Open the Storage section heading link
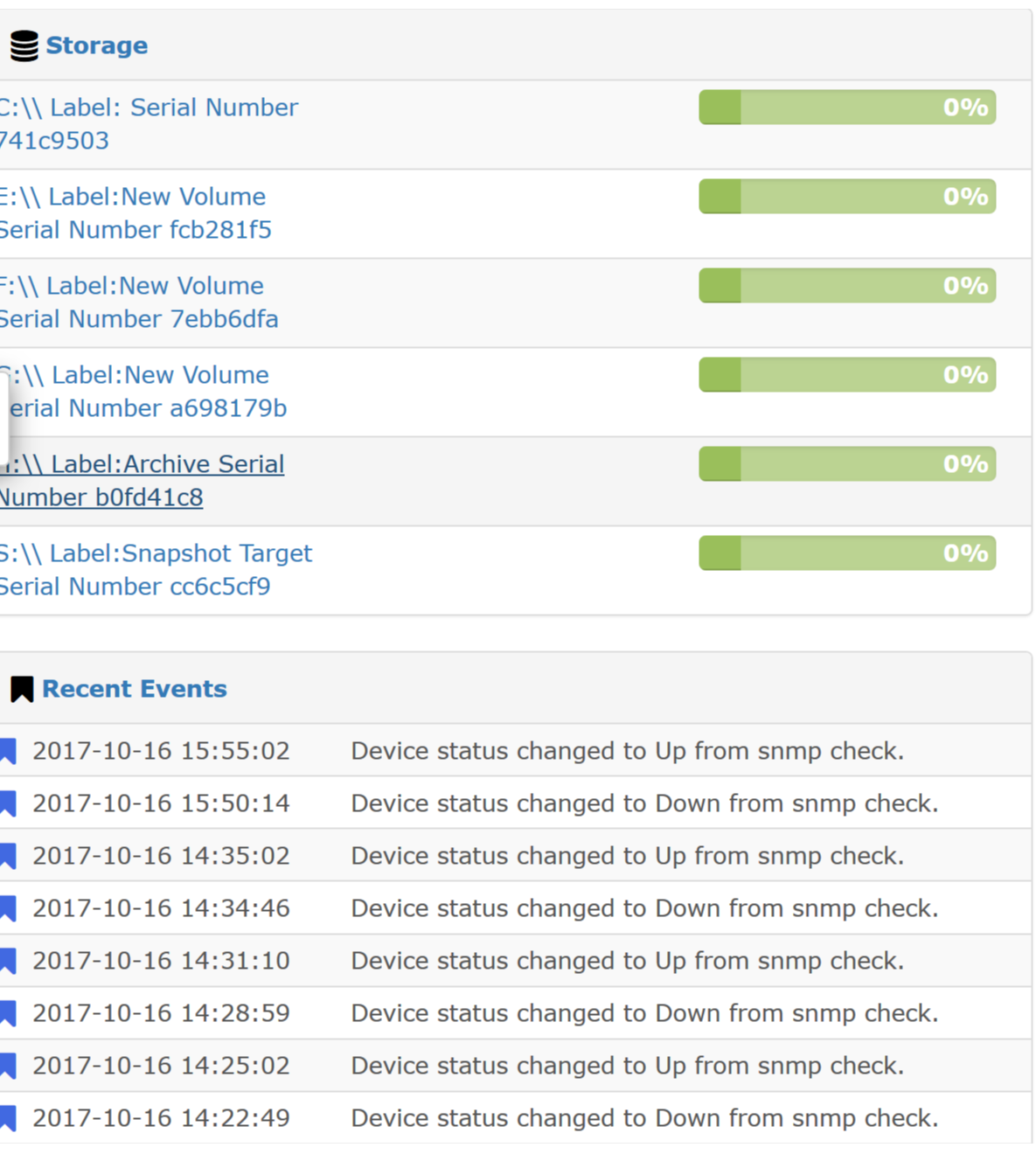Image resolution: width=1036 pixels, height=1154 pixels. pos(96,45)
